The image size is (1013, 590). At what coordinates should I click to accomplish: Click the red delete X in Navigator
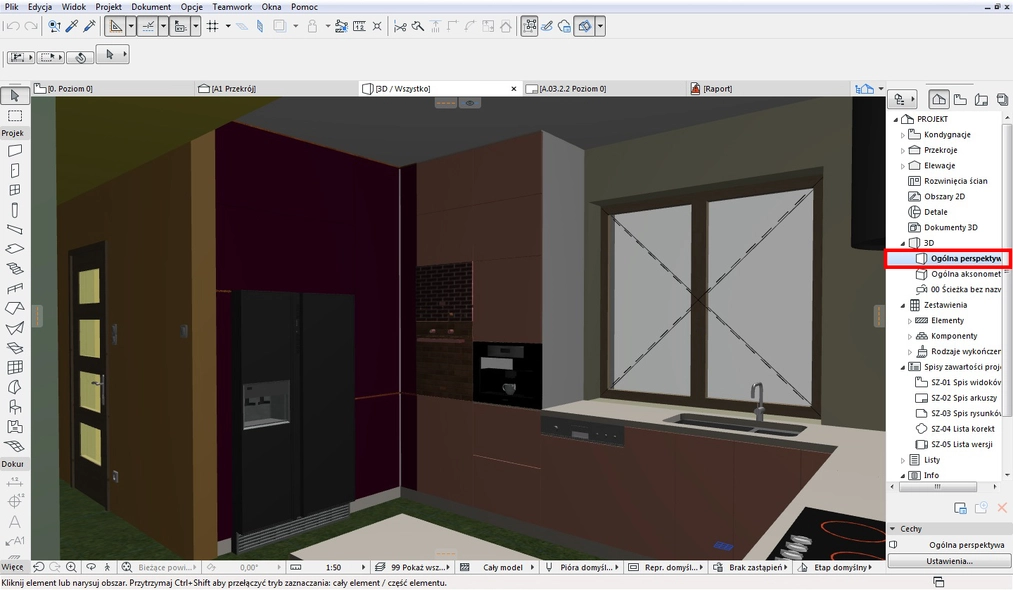(x=1002, y=508)
